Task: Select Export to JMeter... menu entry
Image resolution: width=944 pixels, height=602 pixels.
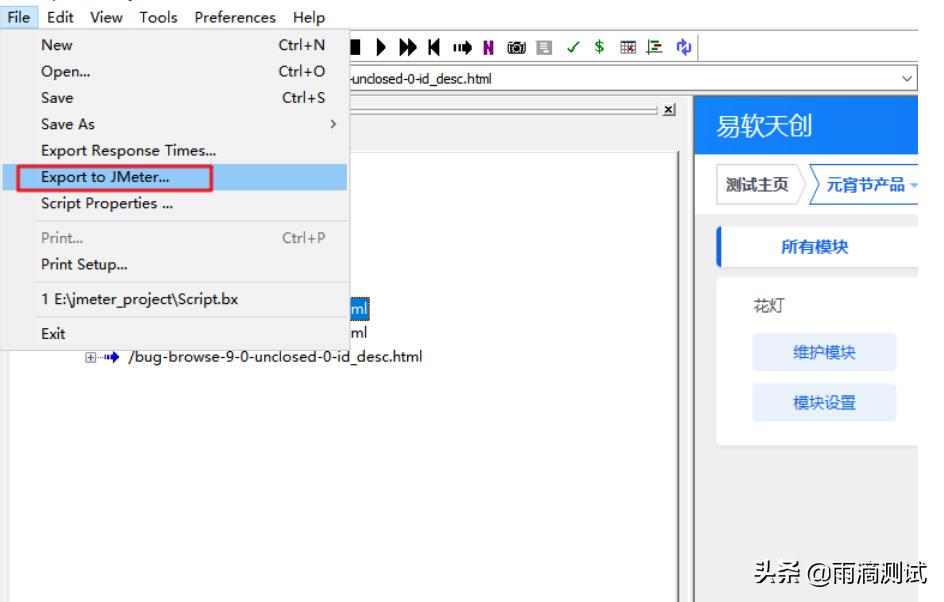Action: [175, 177]
